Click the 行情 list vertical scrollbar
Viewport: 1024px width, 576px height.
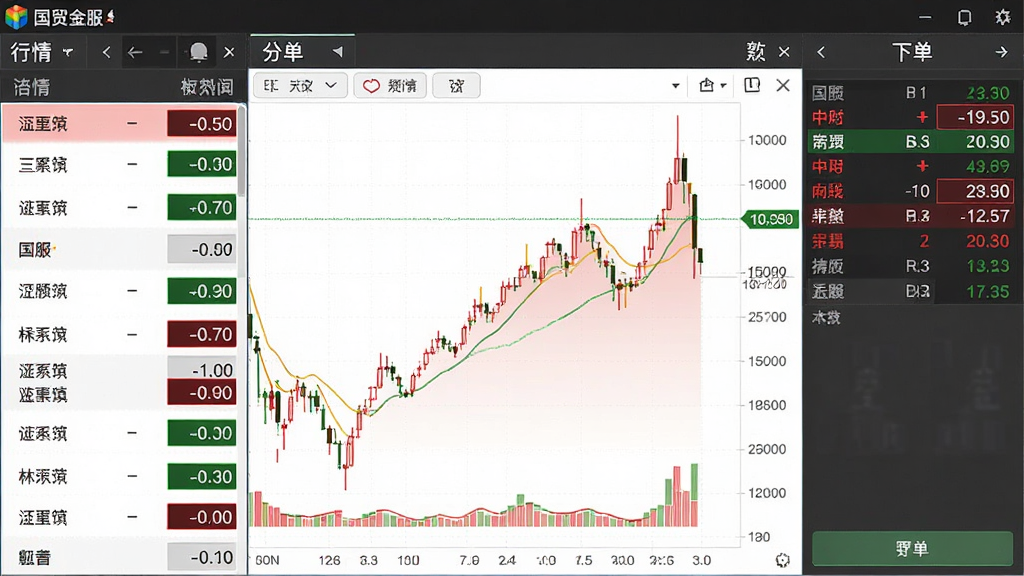click(241, 150)
